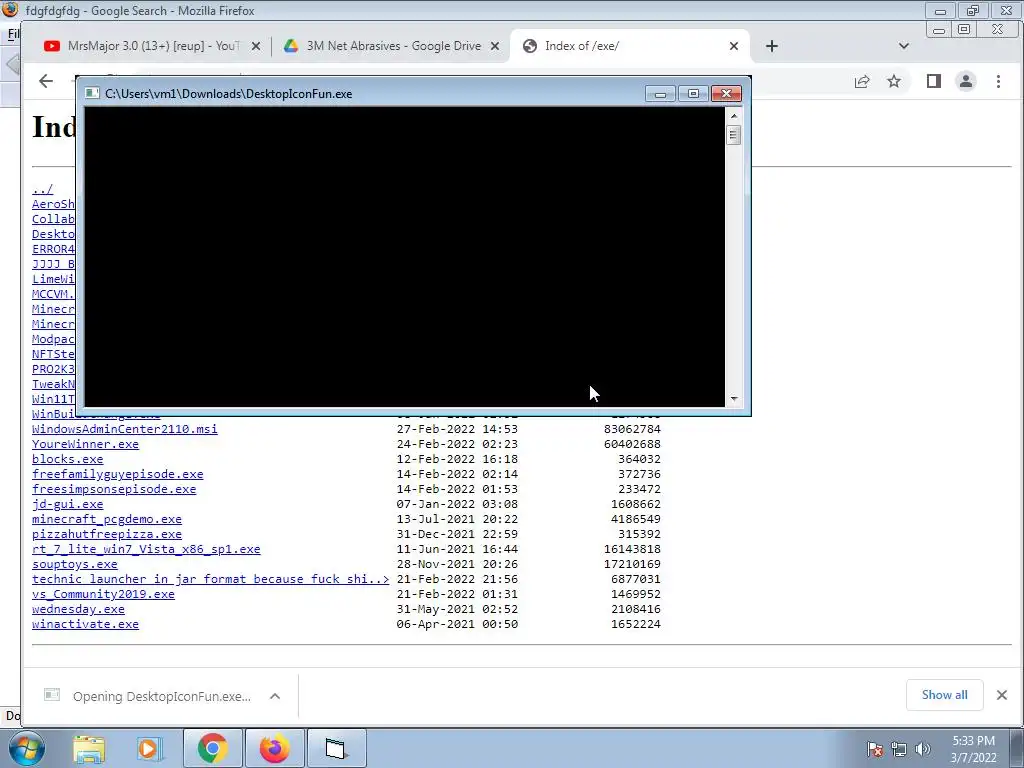Download souptoys.exe

(x=75, y=564)
